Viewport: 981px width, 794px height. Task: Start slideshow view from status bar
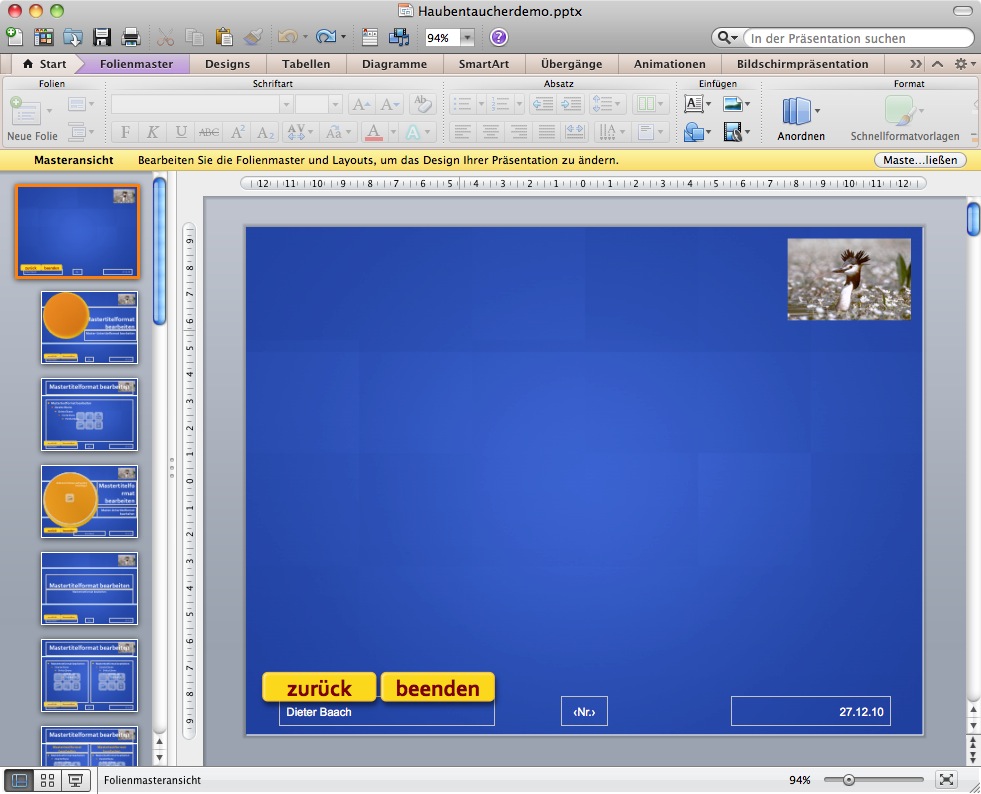click(x=75, y=781)
